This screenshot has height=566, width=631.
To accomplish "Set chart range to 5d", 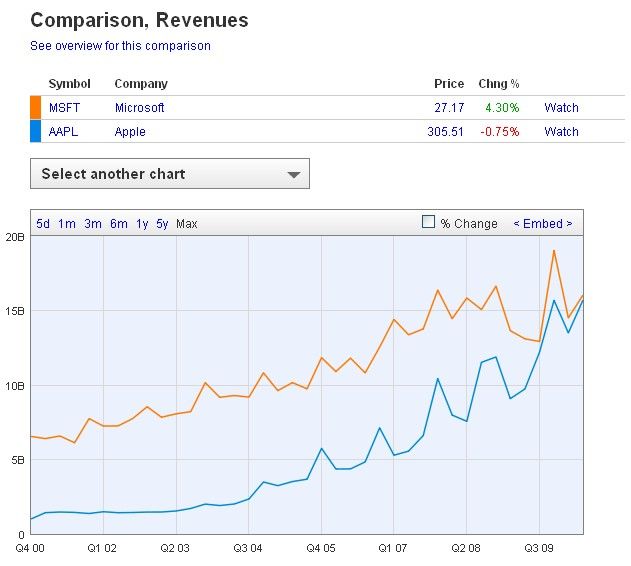I will pos(43,223).
